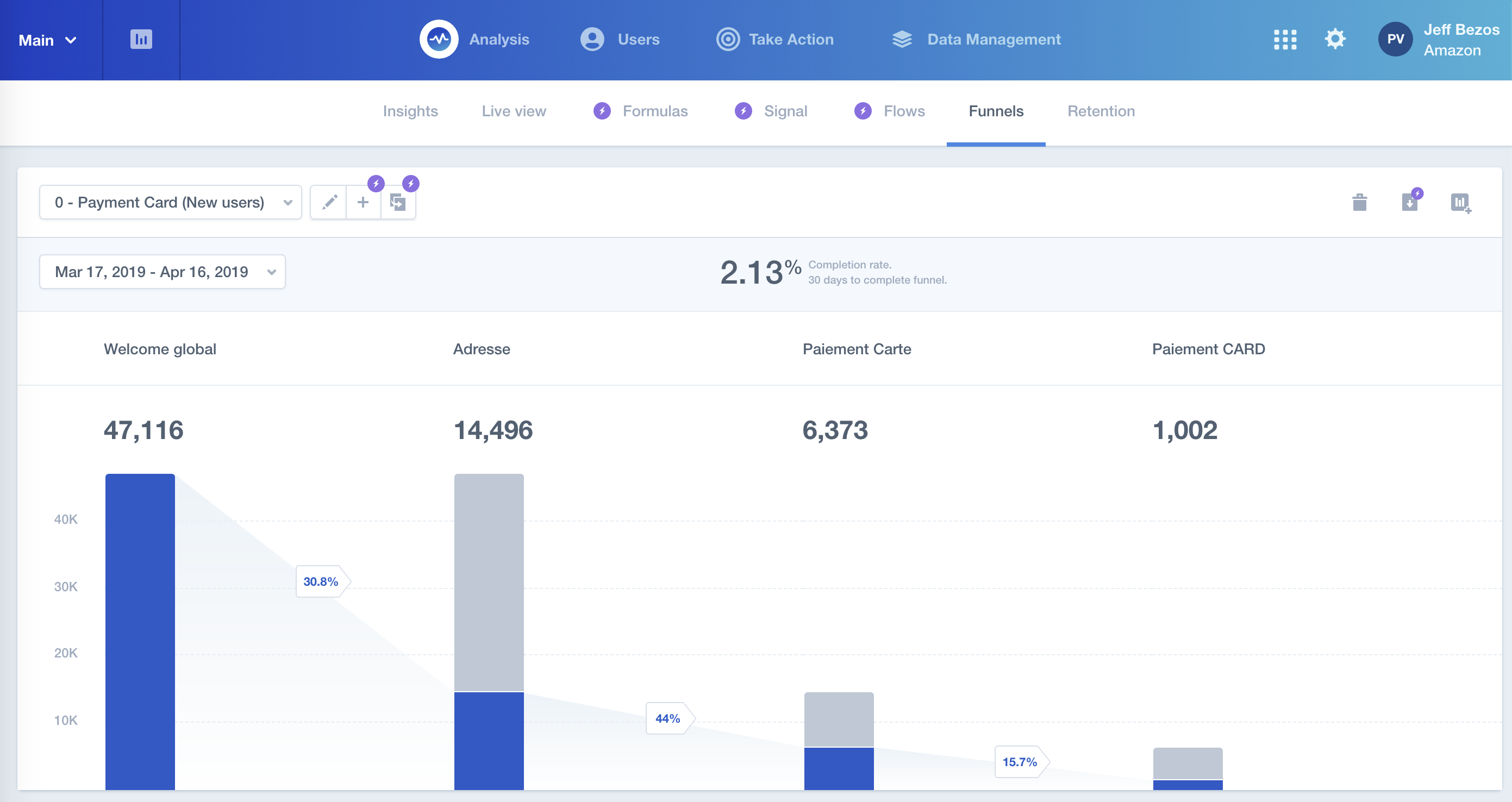Screen dimensions: 1512x802
Task: Click the '30 days to complete funnel.' text
Action: (x=877, y=280)
